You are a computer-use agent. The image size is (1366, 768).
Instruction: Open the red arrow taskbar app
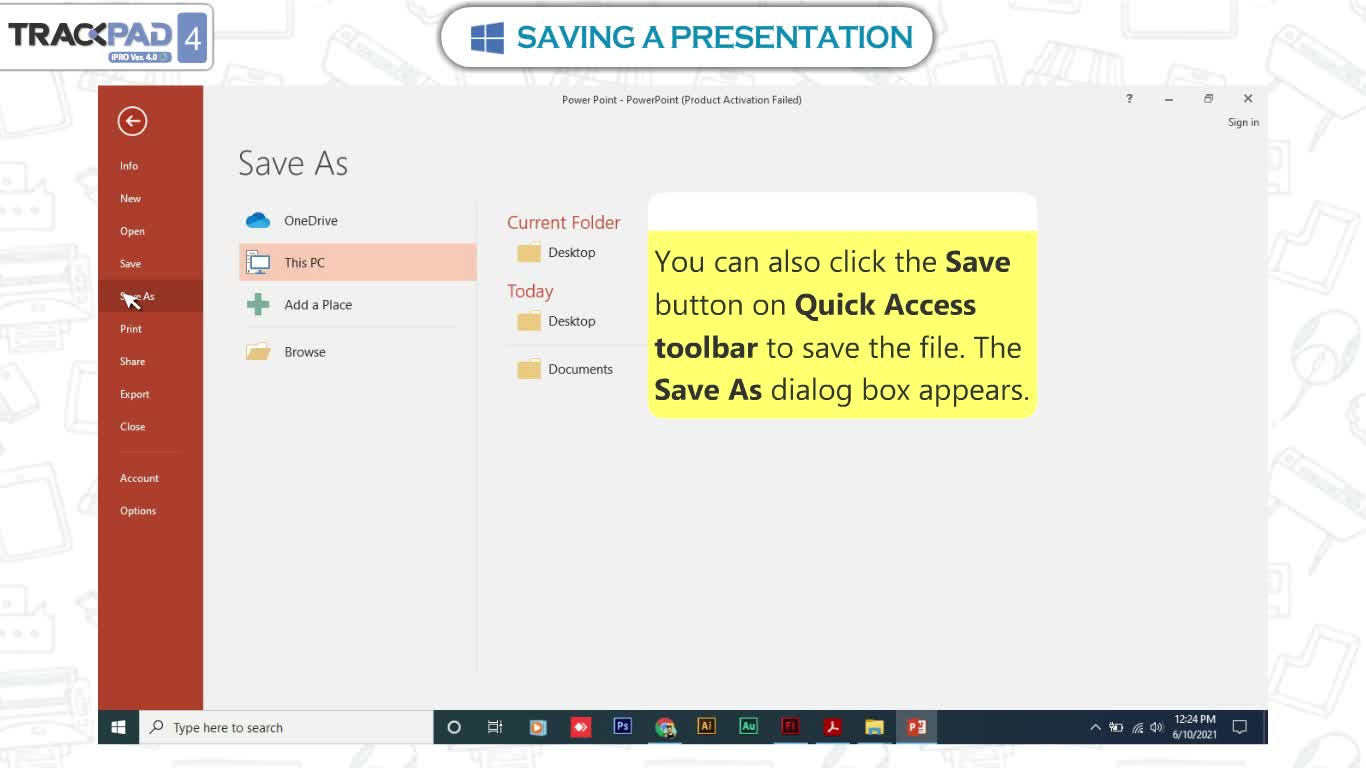pos(580,727)
